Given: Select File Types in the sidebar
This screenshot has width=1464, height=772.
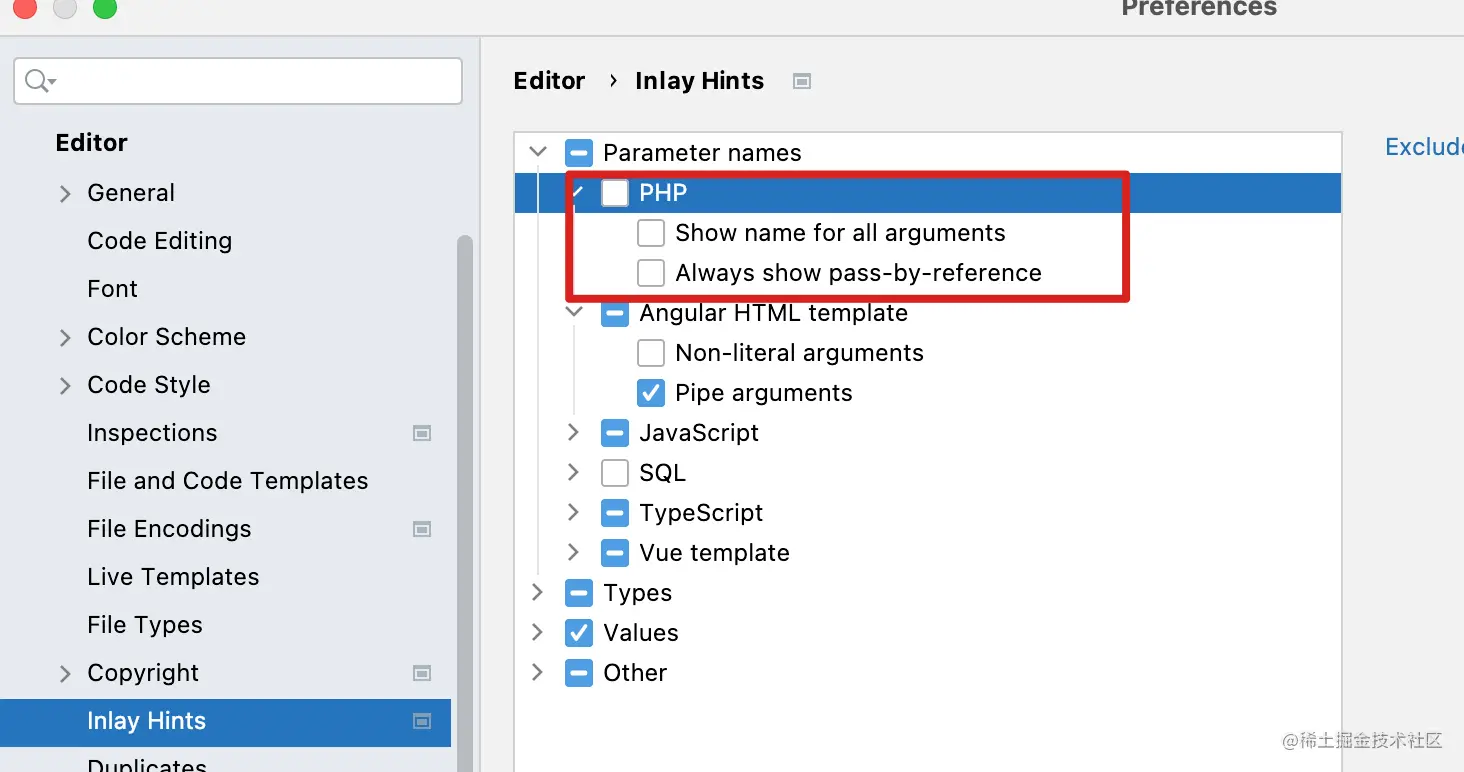Looking at the screenshot, I should click(145, 625).
